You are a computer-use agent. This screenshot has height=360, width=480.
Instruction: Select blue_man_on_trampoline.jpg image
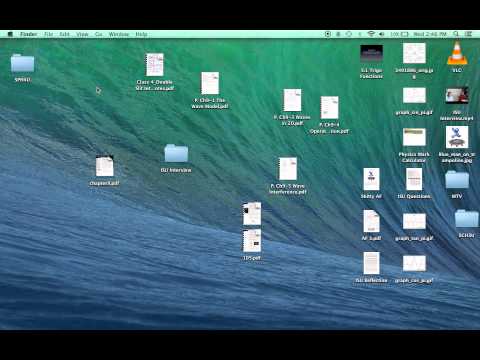pyautogui.click(x=457, y=137)
